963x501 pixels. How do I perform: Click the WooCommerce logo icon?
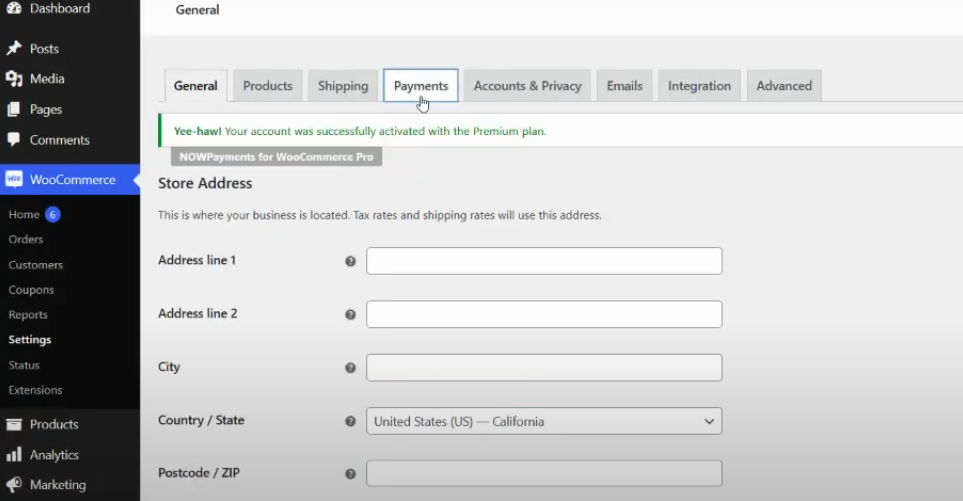[x=14, y=180]
